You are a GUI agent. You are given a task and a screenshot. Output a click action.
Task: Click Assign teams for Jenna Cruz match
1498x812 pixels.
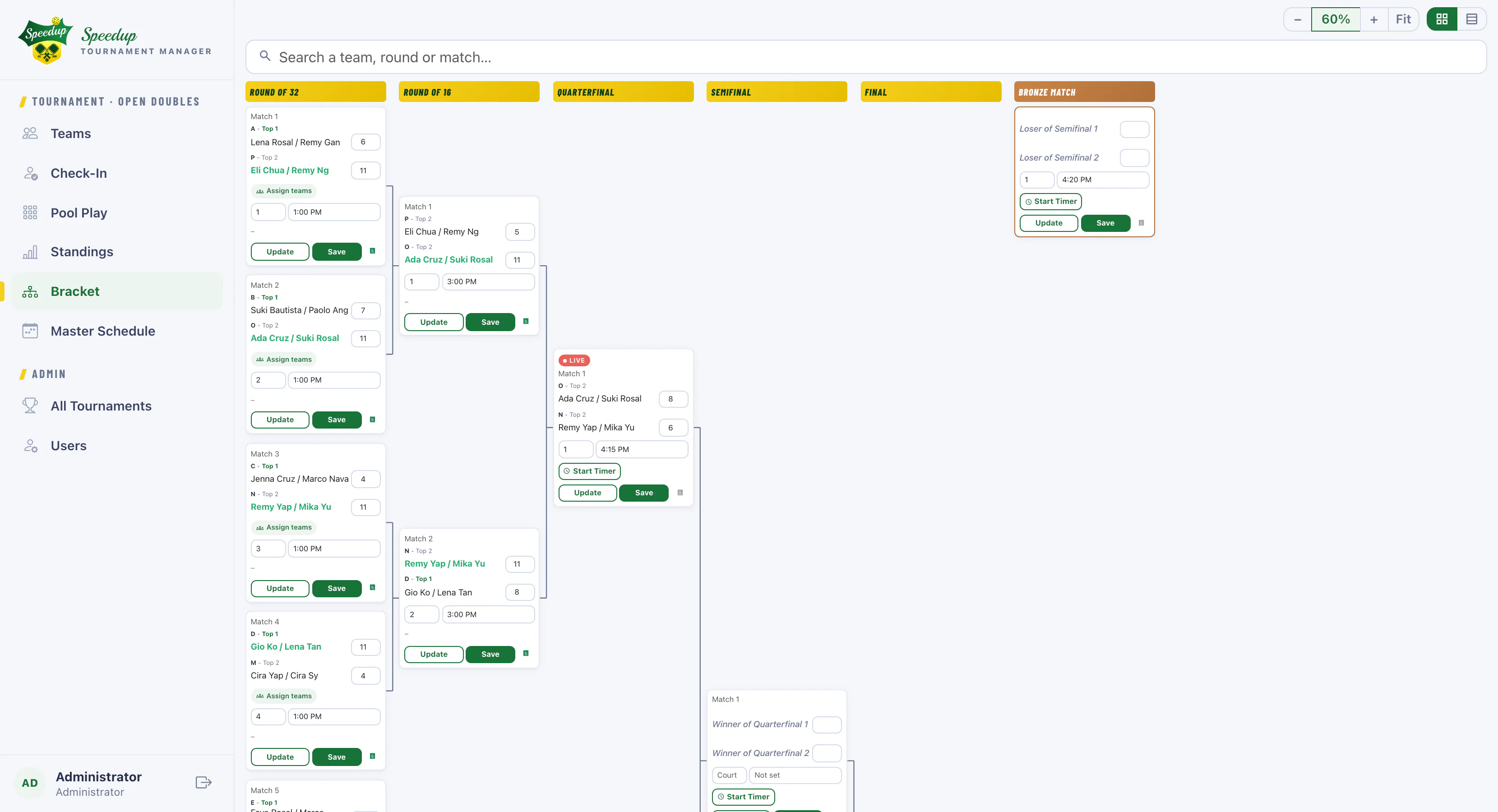(284, 527)
